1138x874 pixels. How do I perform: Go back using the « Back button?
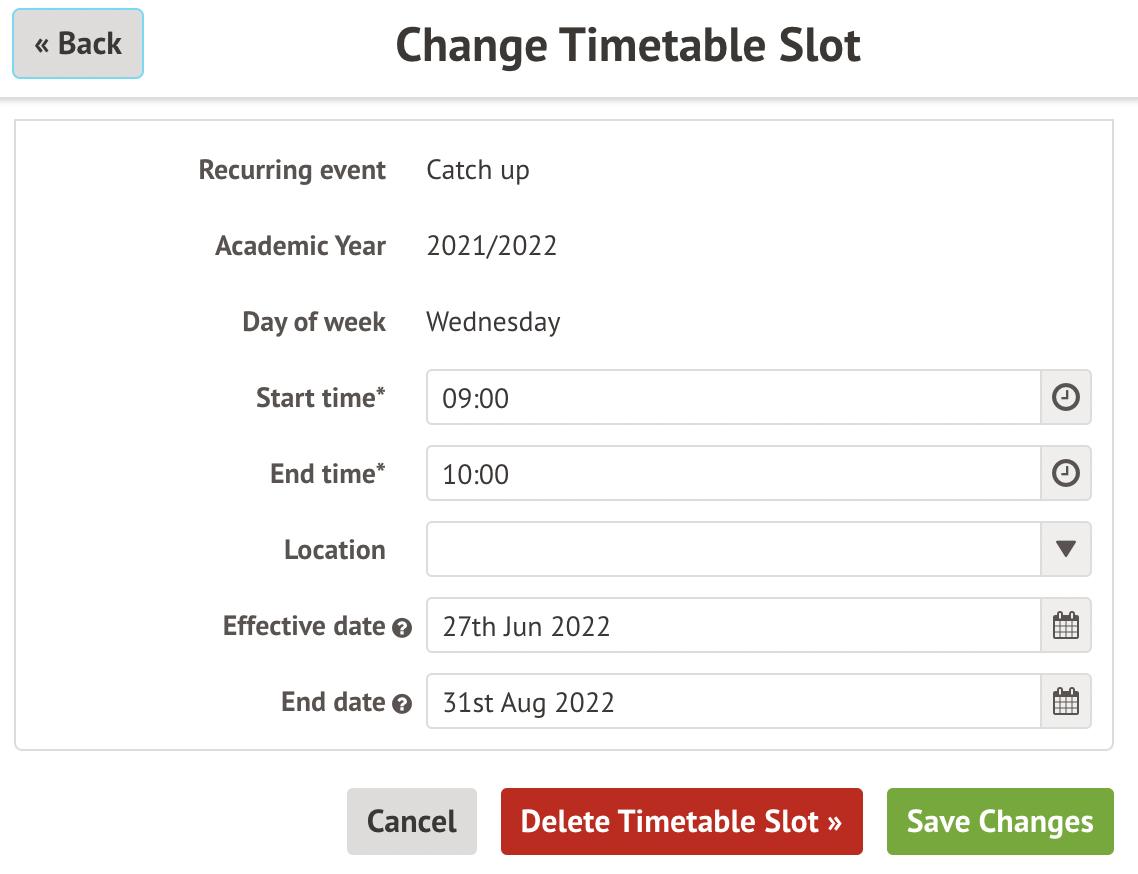pyautogui.click(x=78, y=44)
